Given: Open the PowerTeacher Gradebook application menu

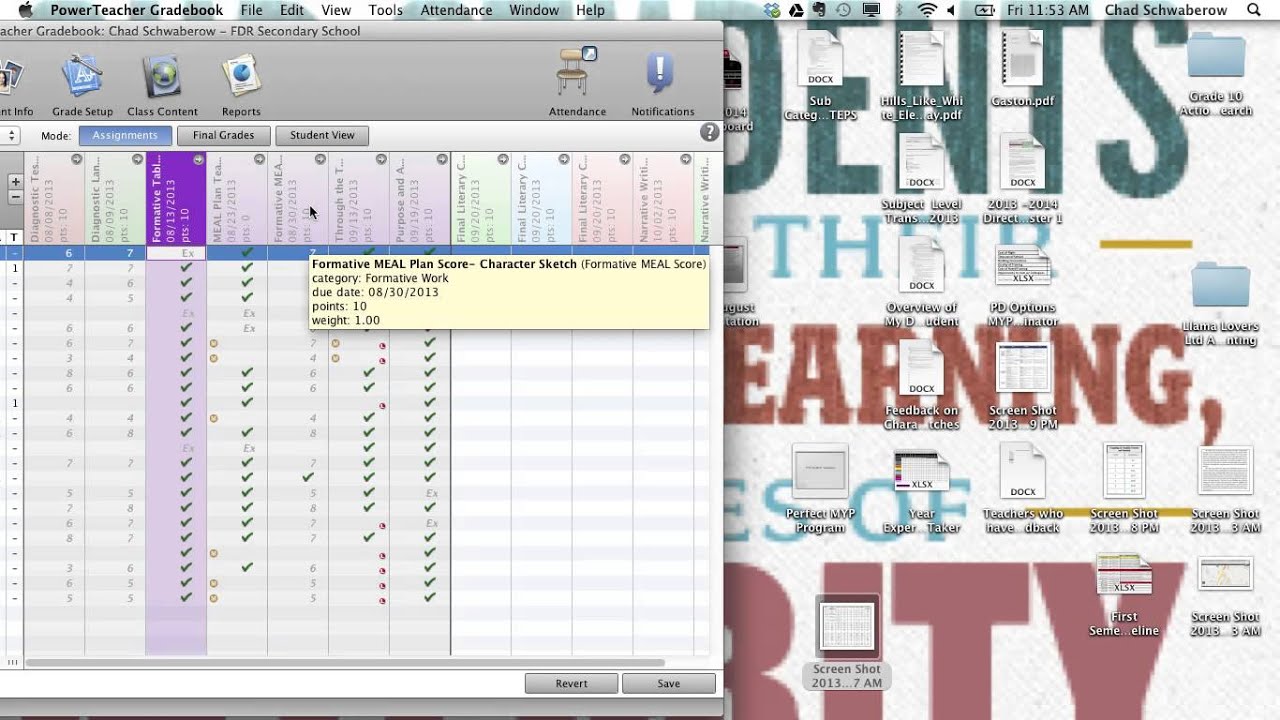Looking at the screenshot, I should tap(137, 10).
